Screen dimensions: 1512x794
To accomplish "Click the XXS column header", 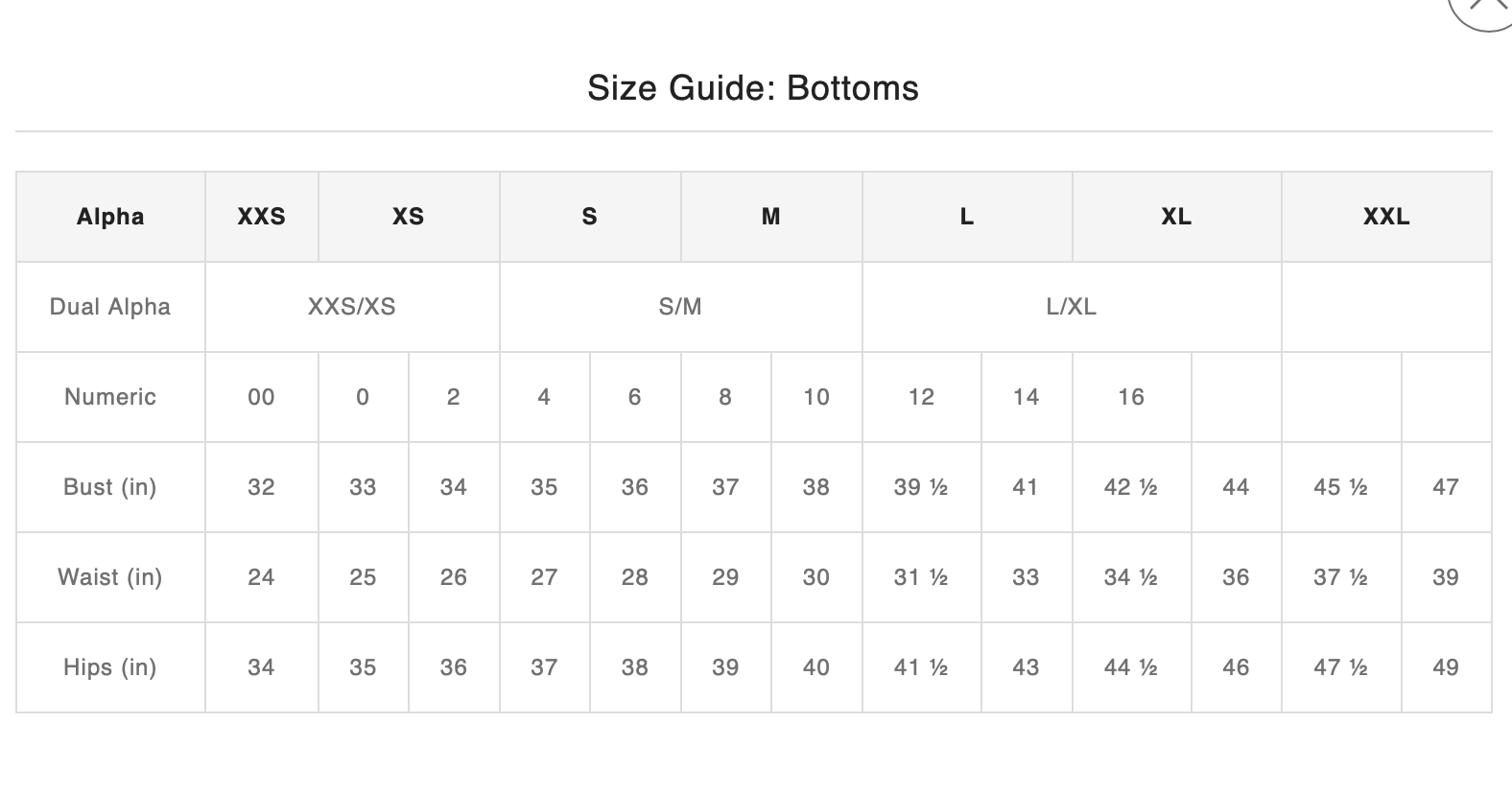I will (261, 217).
